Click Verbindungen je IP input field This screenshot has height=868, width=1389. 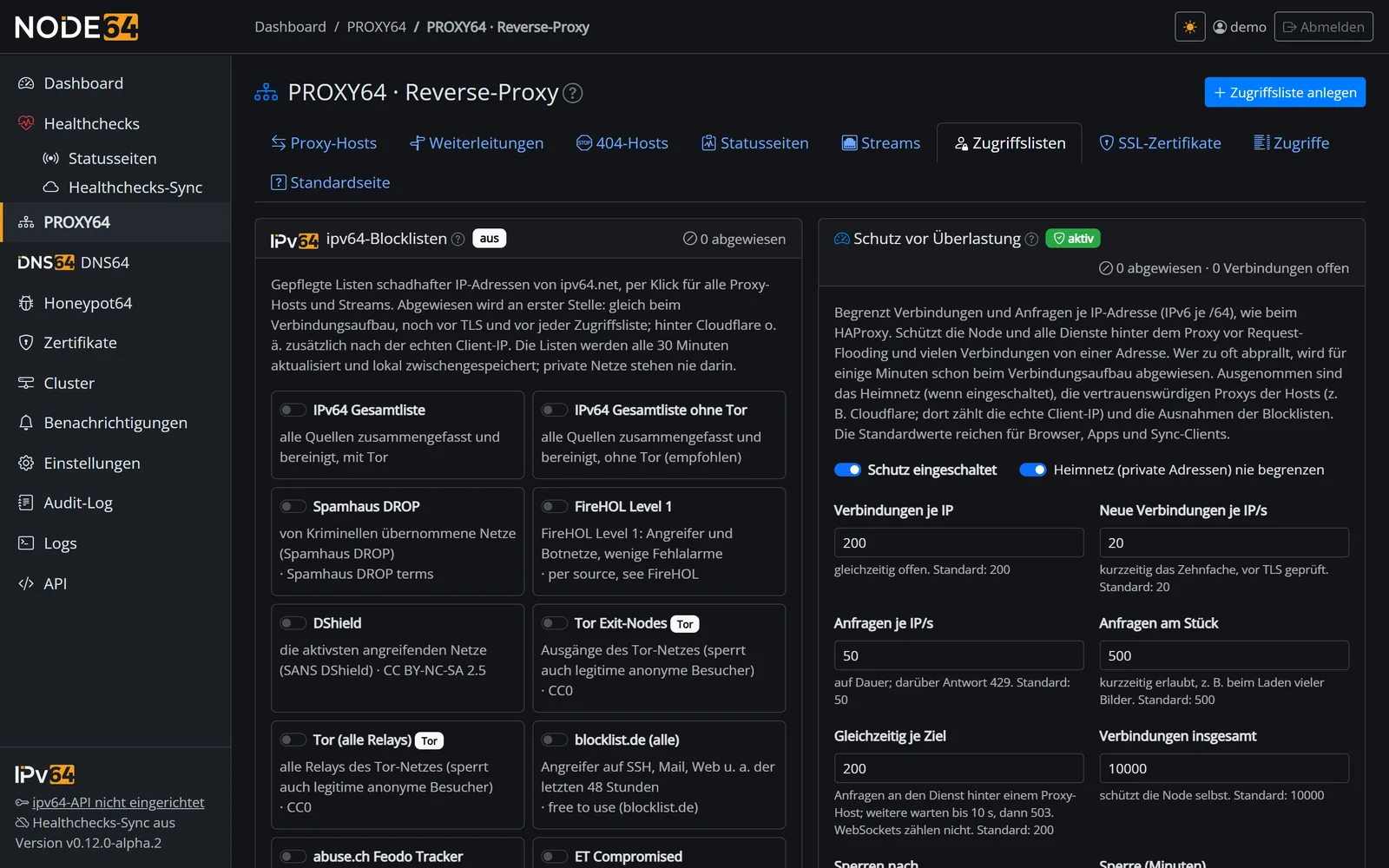(958, 542)
